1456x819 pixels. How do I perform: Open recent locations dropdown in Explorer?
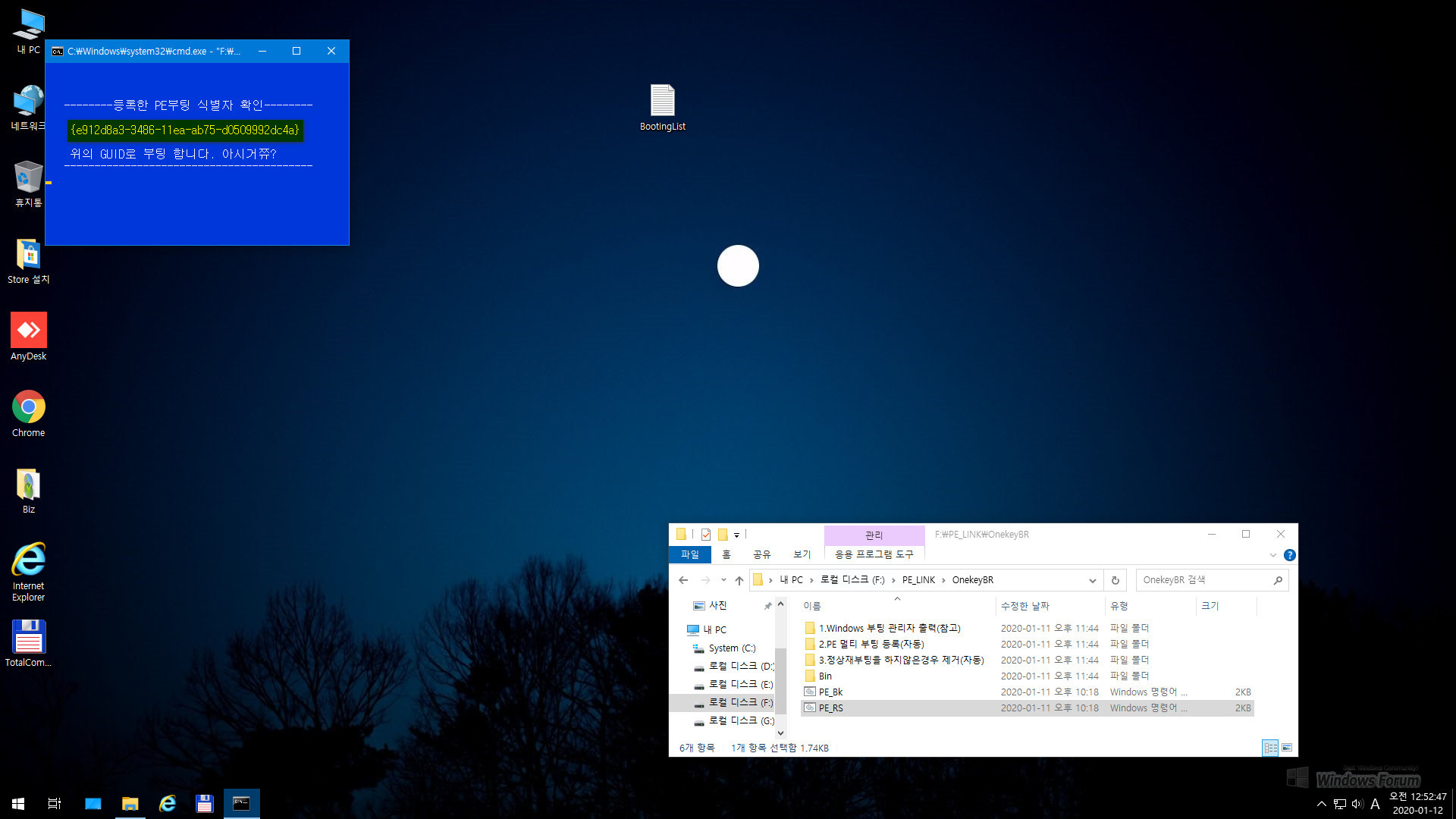click(723, 580)
